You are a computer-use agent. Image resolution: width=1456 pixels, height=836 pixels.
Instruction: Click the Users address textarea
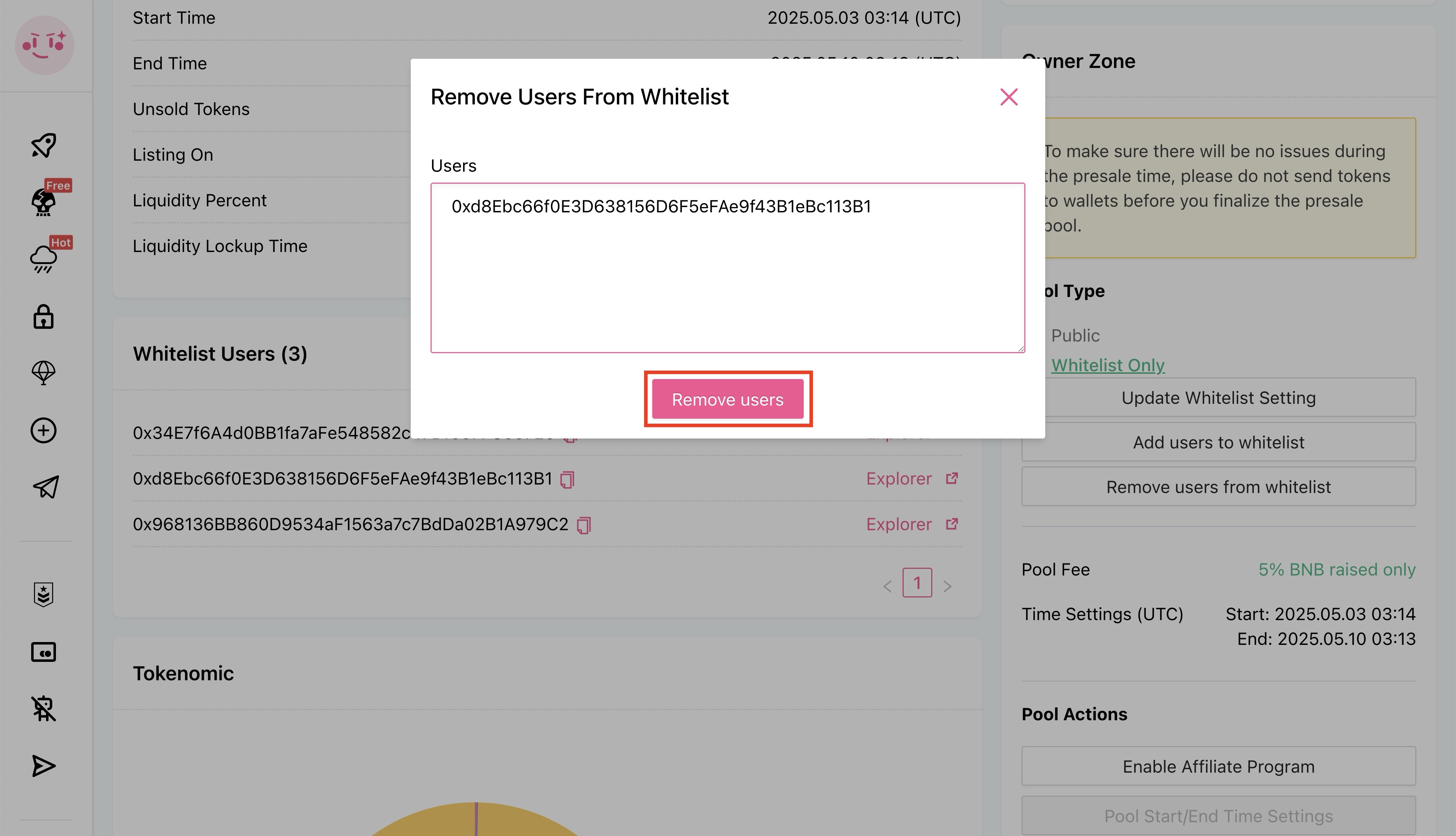click(728, 268)
